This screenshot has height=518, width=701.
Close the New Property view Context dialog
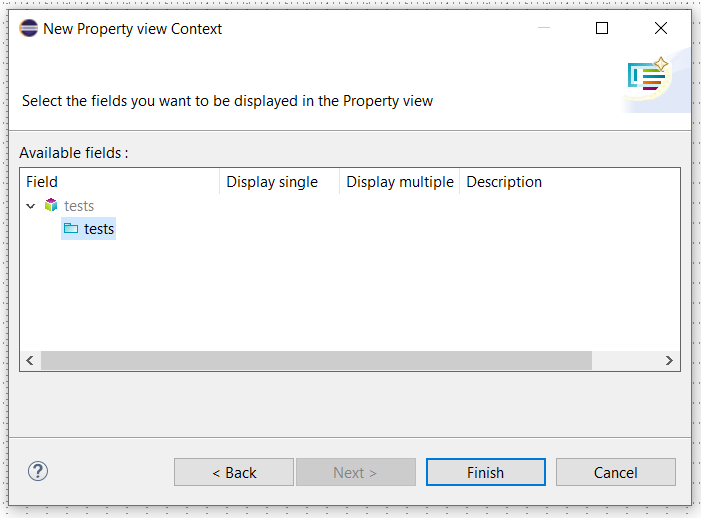pyautogui.click(x=661, y=28)
